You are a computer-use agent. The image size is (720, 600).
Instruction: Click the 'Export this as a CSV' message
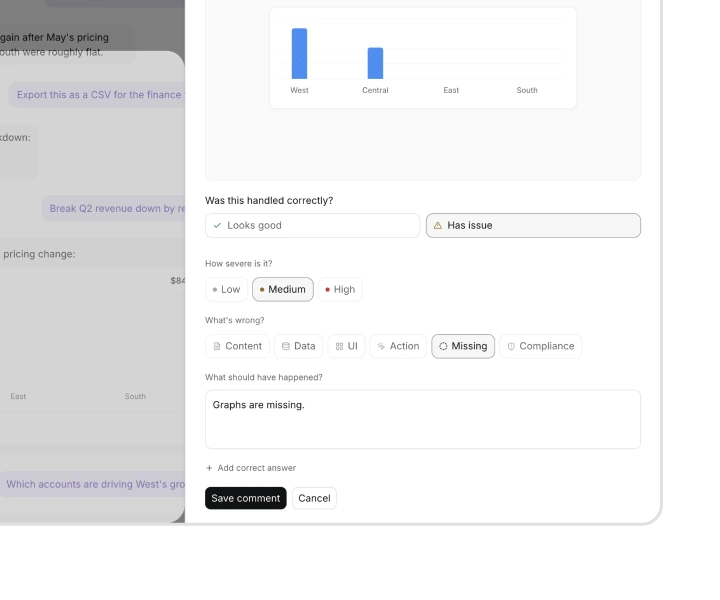point(97,95)
